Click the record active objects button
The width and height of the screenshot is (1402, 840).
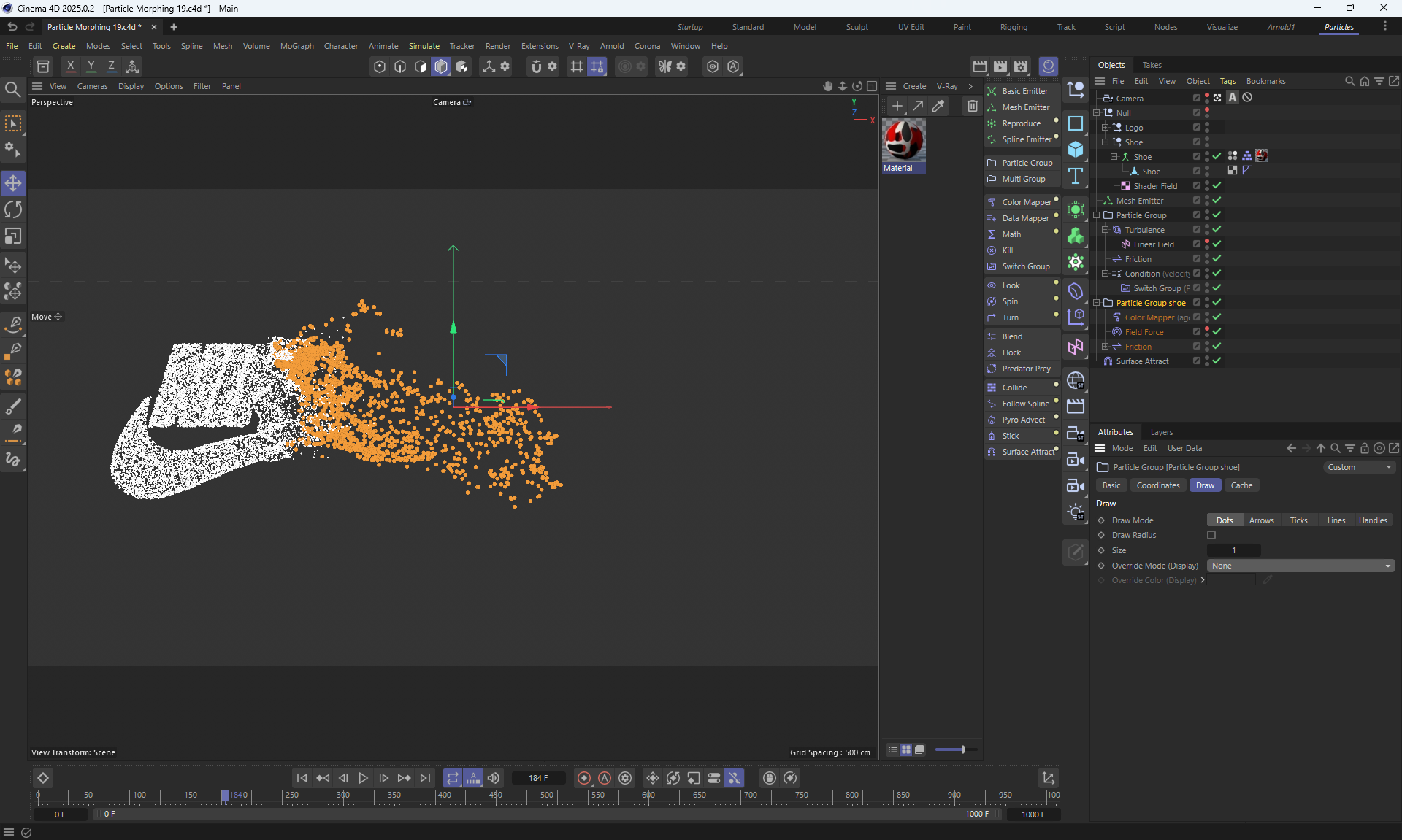(583, 778)
